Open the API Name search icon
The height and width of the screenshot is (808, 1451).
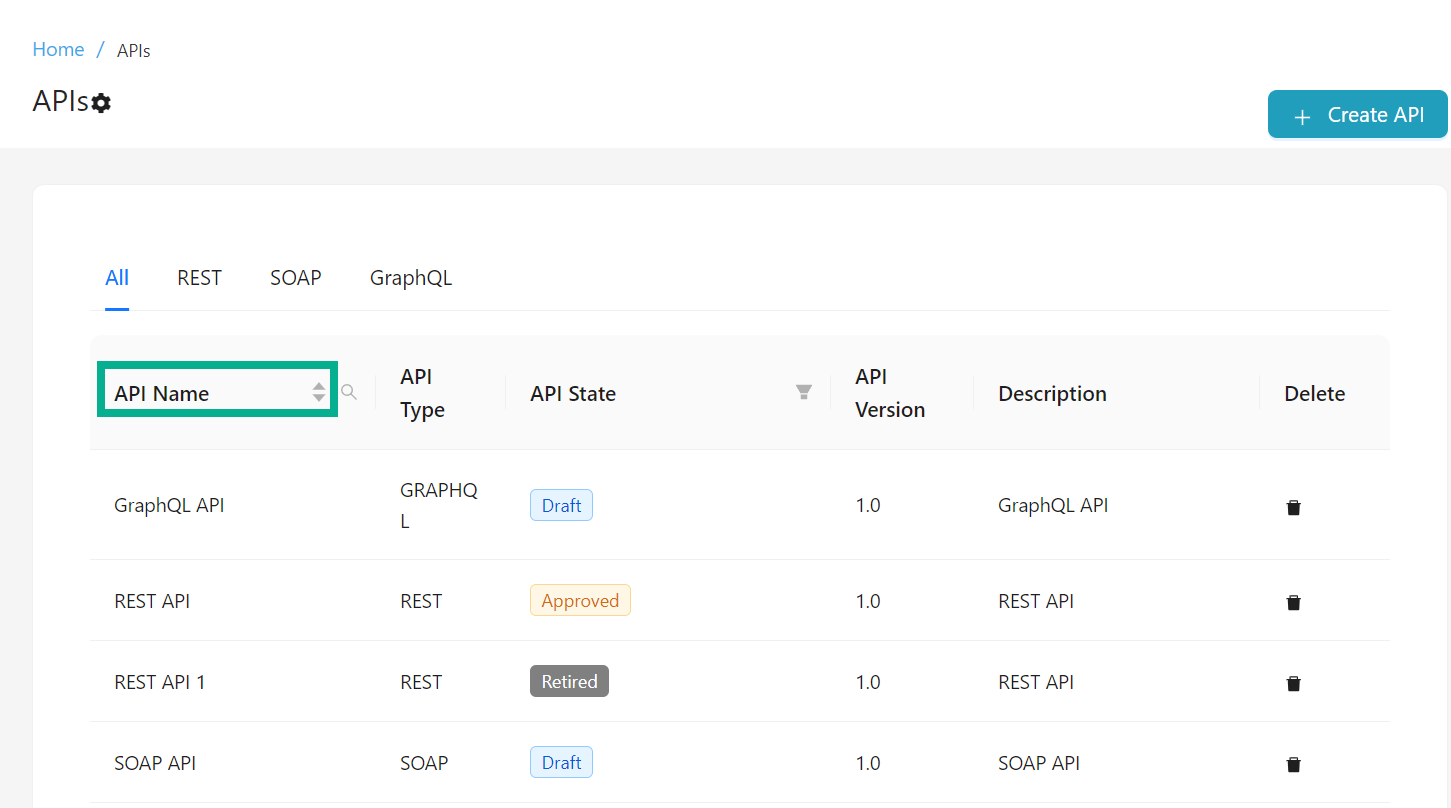tap(349, 392)
